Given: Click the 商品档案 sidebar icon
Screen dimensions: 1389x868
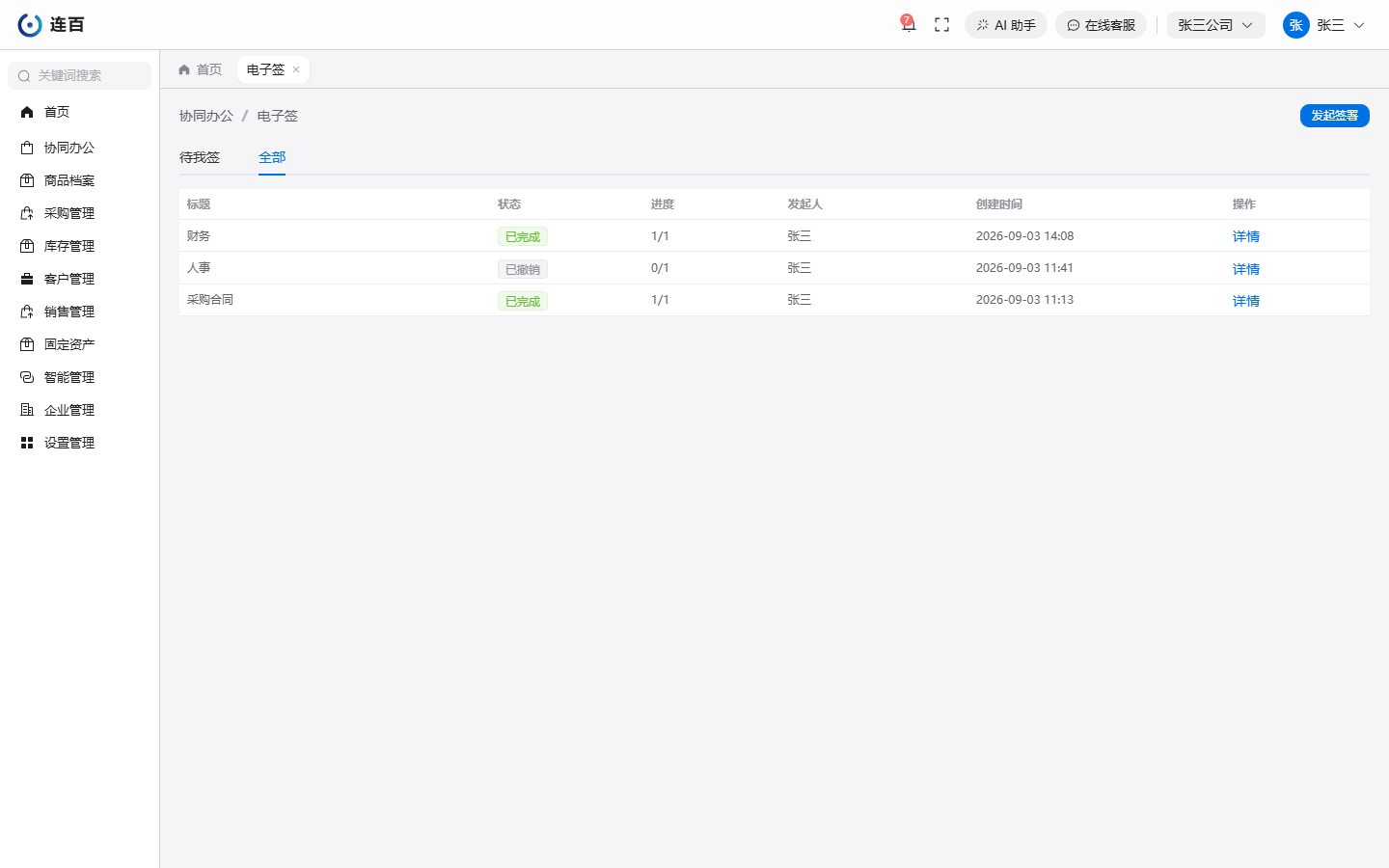Looking at the screenshot, I should 27,181.
